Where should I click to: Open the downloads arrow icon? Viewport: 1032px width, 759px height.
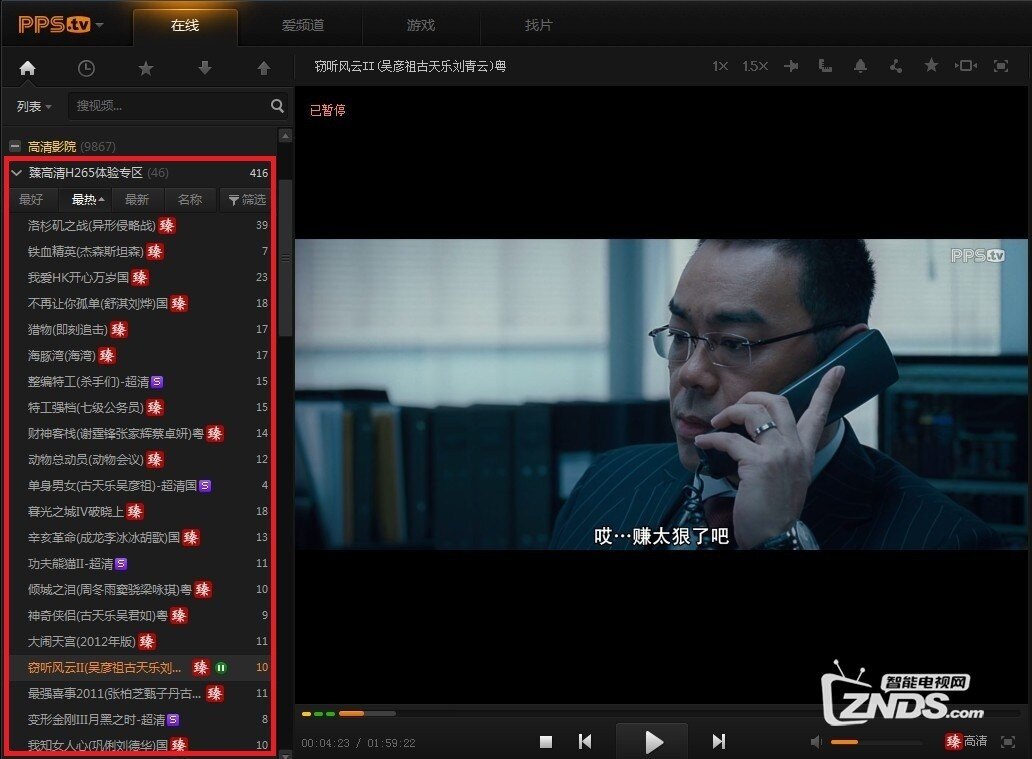coord(205,68)
